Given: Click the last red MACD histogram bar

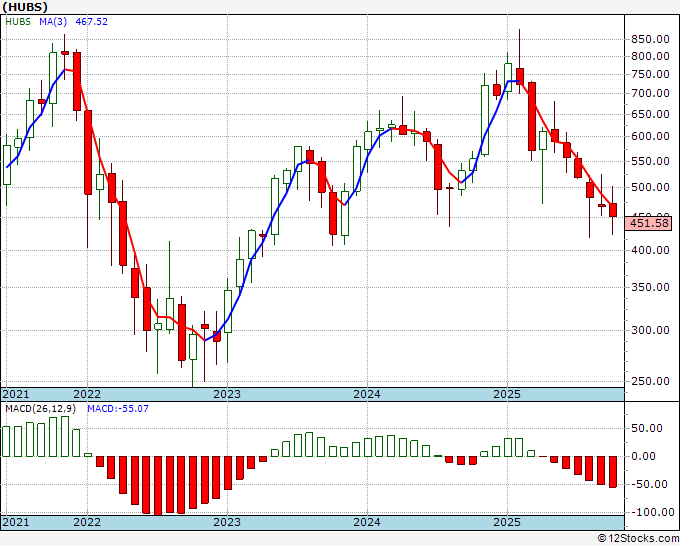Looking at the screenshot, I should coord(612,472).
